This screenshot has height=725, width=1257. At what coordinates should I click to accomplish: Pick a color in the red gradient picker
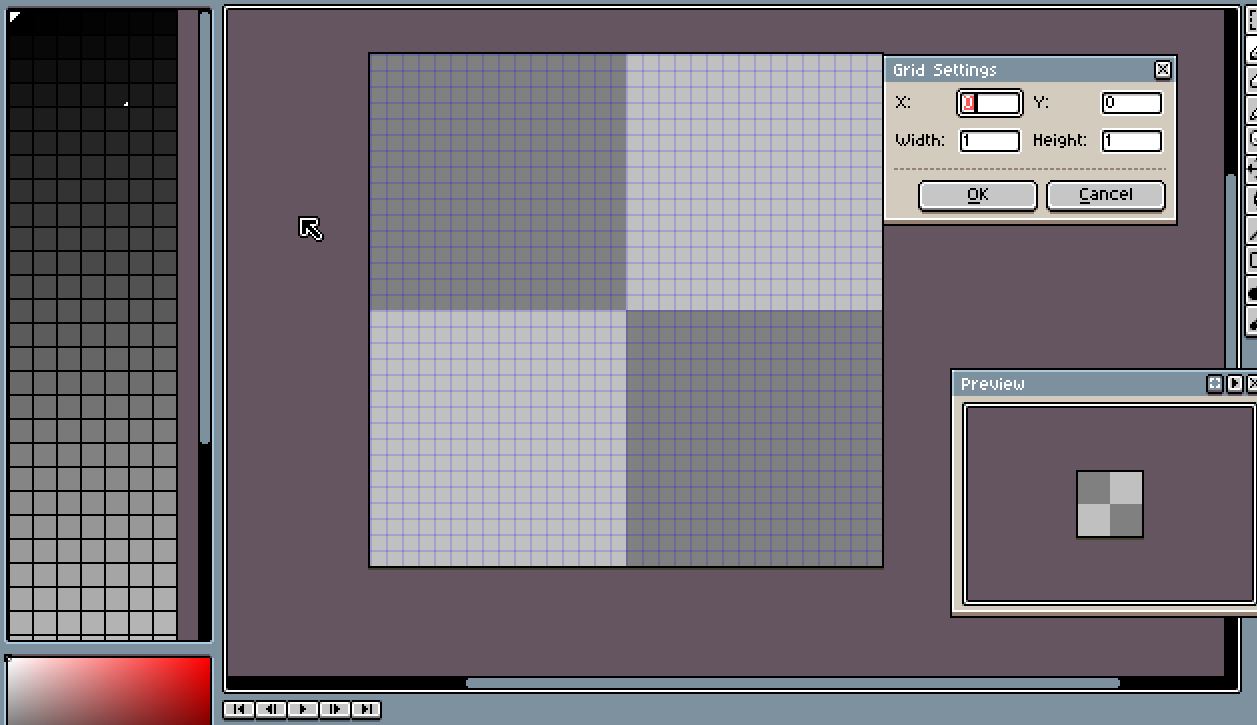pos(110,690)
